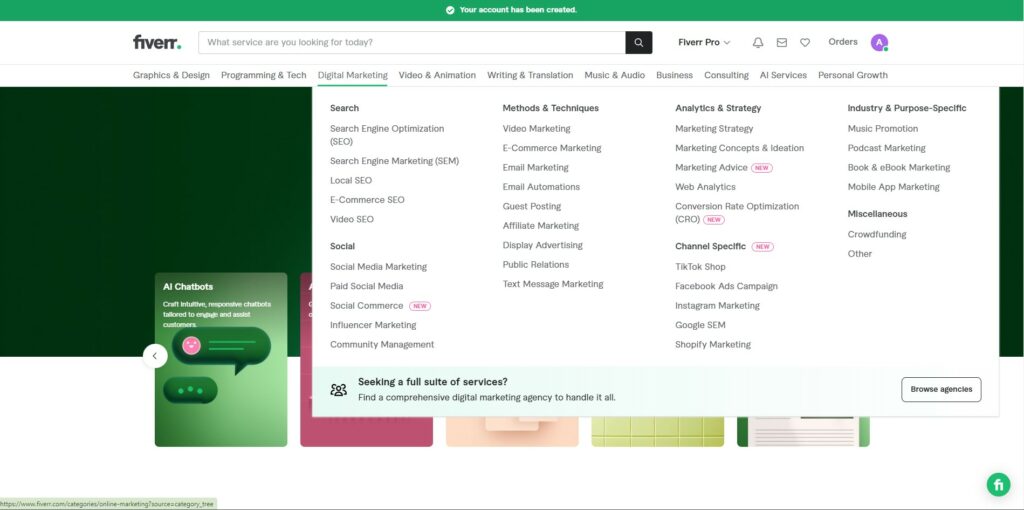Open the AI Services category
Viewport: 1024px width, 510px height.
click(x=783, y=75)
